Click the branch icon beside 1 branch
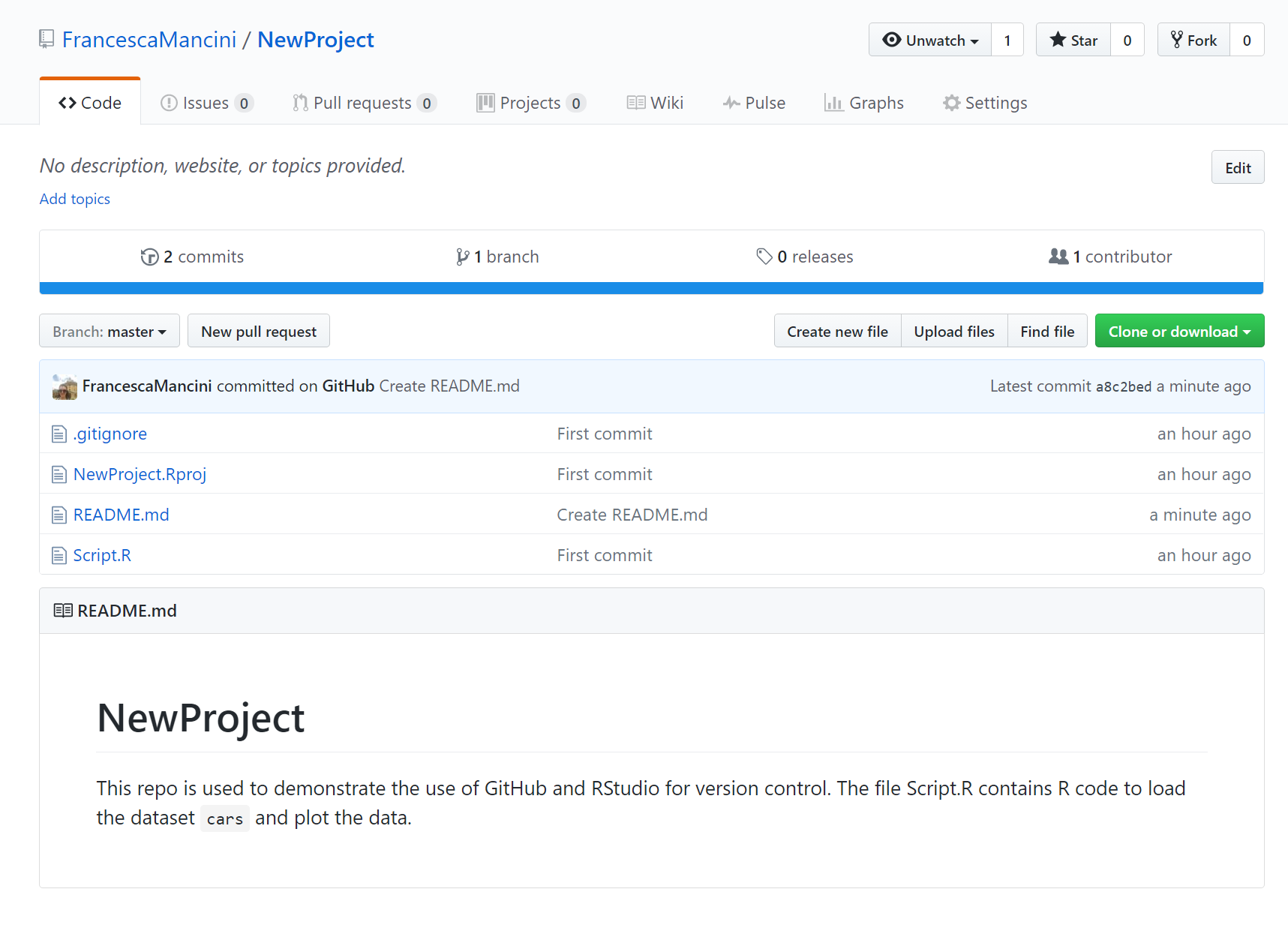This screenshot has height=934, width=1288. coord(463,257)
